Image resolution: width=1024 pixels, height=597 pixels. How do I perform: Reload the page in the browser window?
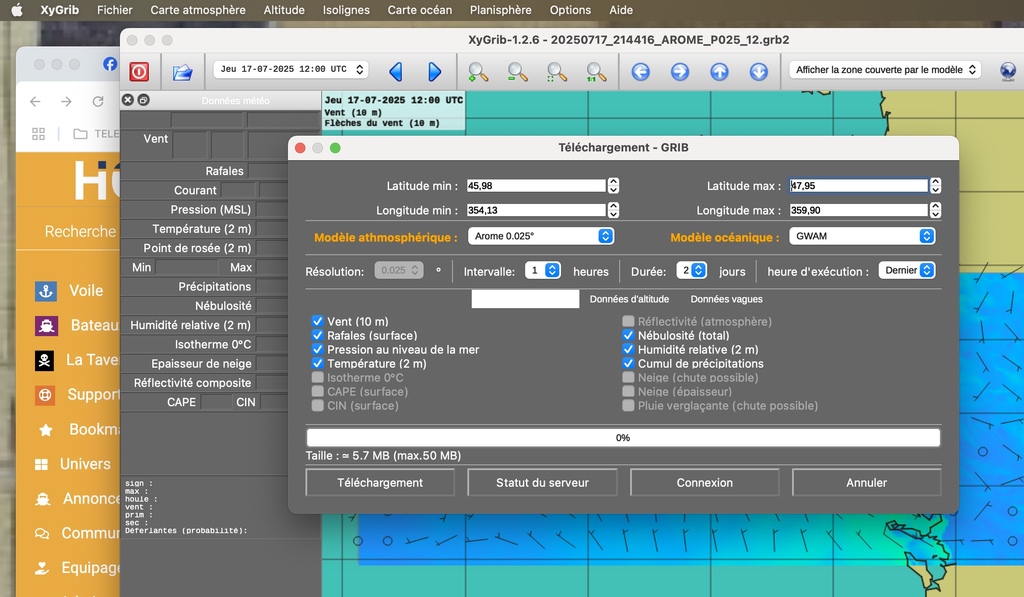pos(98,101)
